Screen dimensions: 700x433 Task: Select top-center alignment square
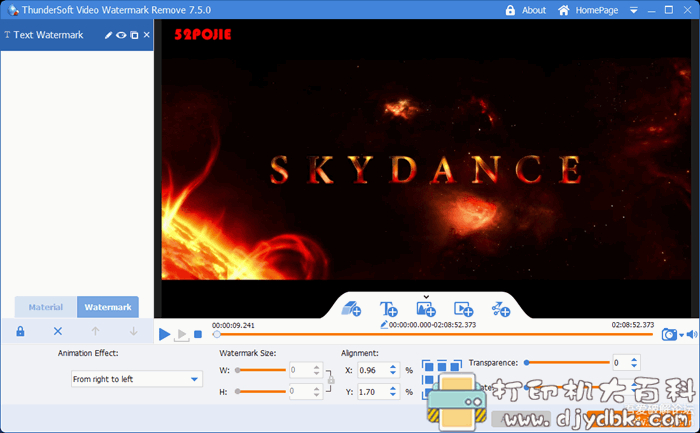pyautogui.click(x=442, y=366)
